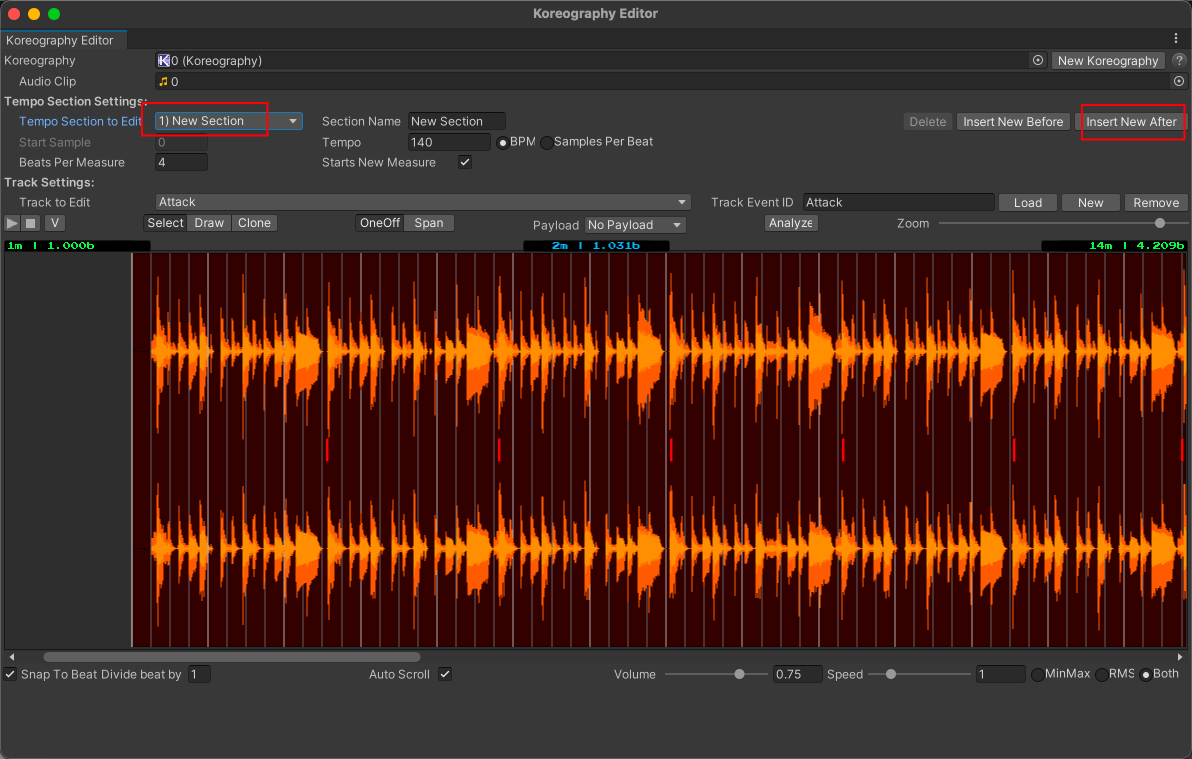Open the panel's three-dot options menu
The image size is (1192, 759).
click(1176, 38)
